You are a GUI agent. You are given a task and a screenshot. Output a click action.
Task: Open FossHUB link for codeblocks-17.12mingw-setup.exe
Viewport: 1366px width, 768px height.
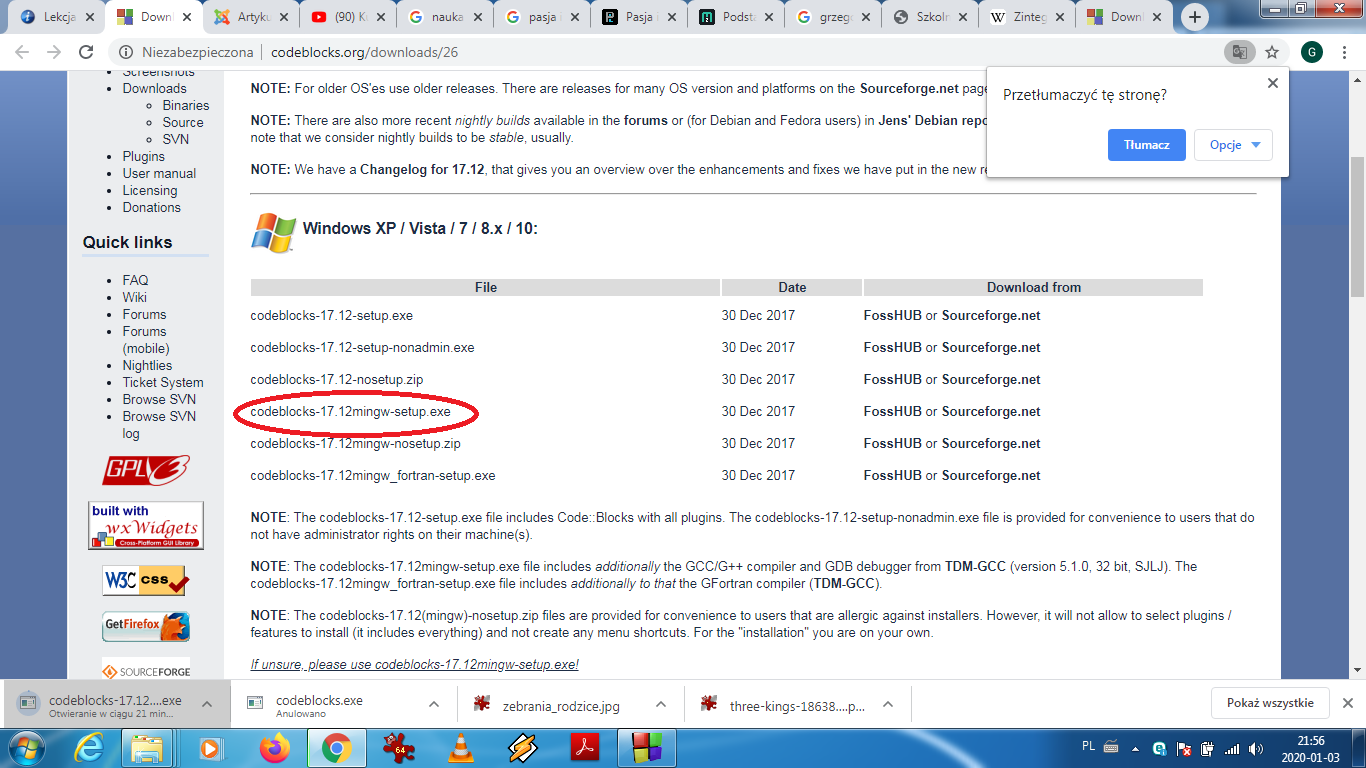pos(893,411)
